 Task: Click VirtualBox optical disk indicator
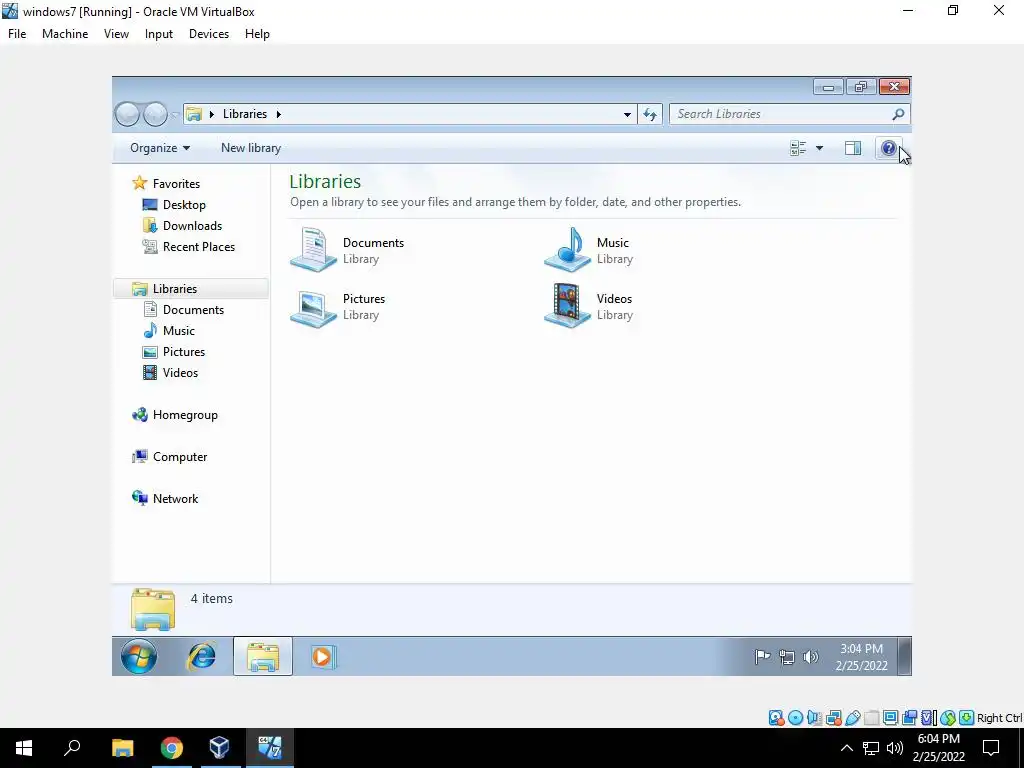[x=795, y=718]
